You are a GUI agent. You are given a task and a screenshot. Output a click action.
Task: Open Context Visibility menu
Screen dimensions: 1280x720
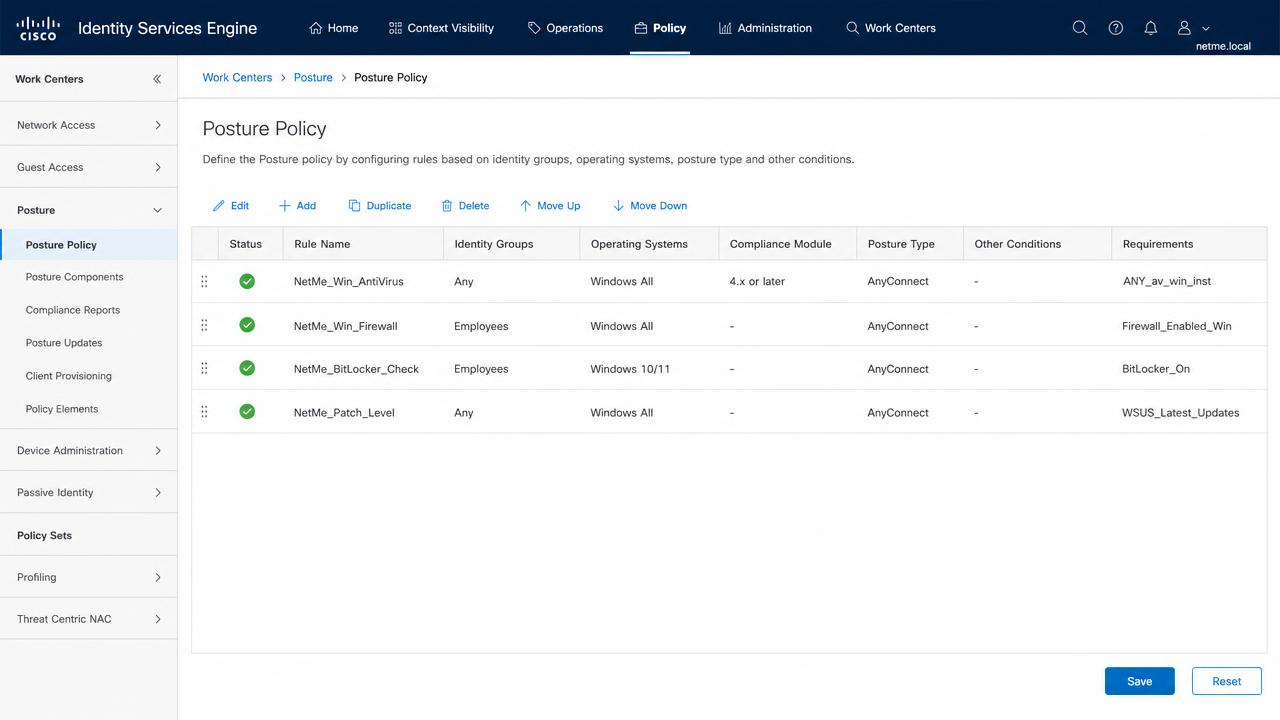[x=441, y=28]
